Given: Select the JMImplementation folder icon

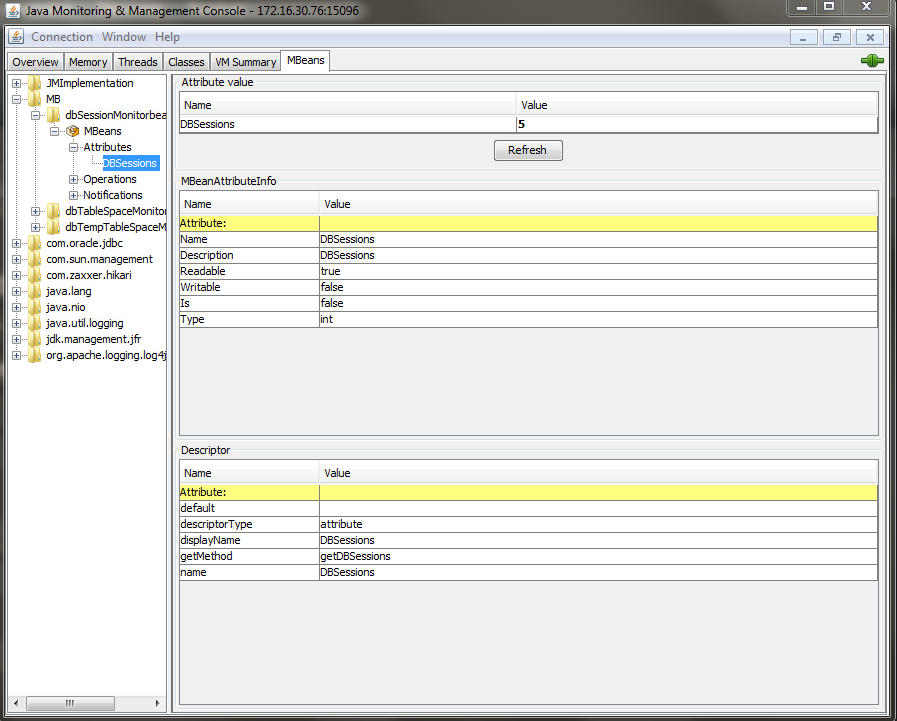Looking at the screenshot, I should click(x=34, y=83).
